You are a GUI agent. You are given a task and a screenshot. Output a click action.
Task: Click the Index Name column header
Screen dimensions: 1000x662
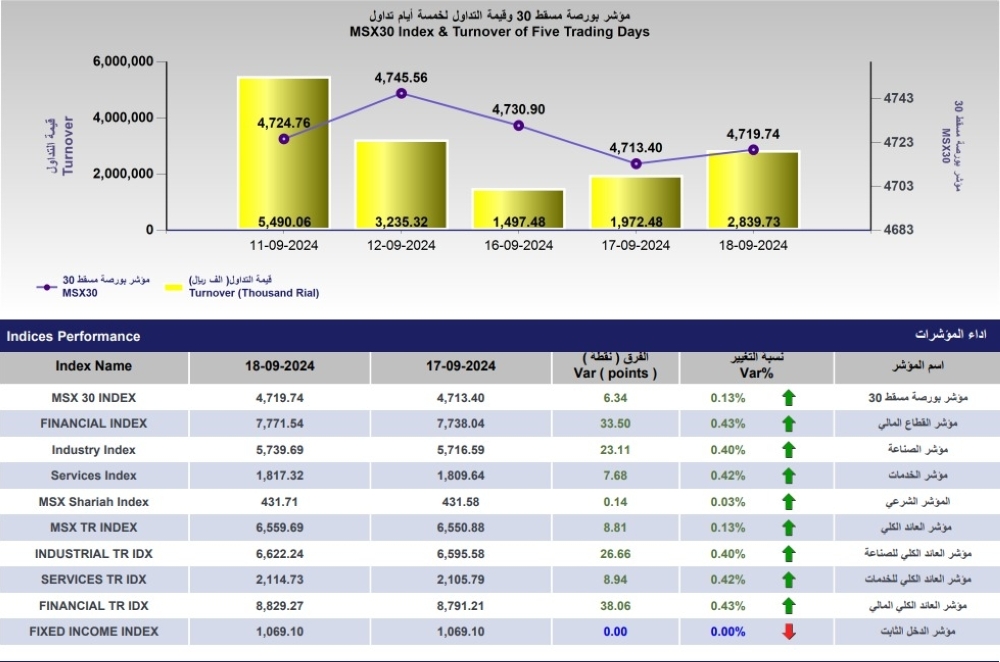click(94, 366)
